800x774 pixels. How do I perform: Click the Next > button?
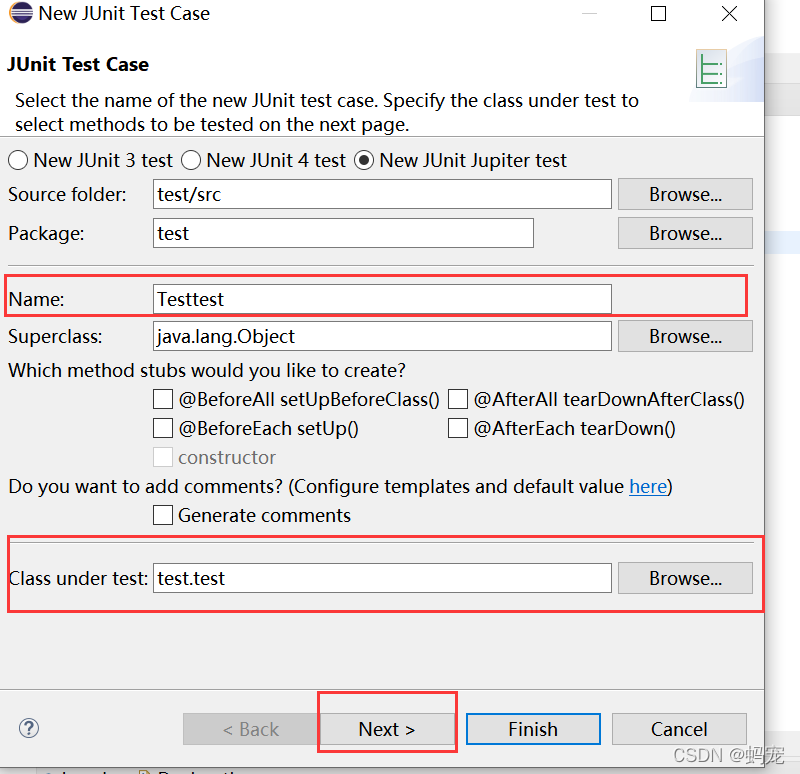(387, 729)
